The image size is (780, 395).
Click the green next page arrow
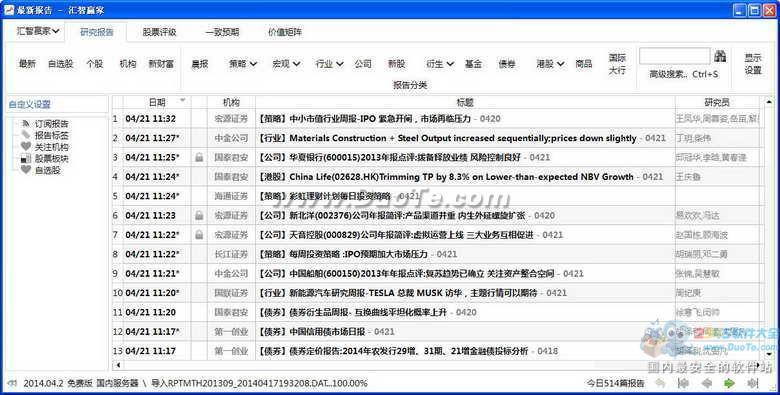pyautogui.click(x=729, y=383)
